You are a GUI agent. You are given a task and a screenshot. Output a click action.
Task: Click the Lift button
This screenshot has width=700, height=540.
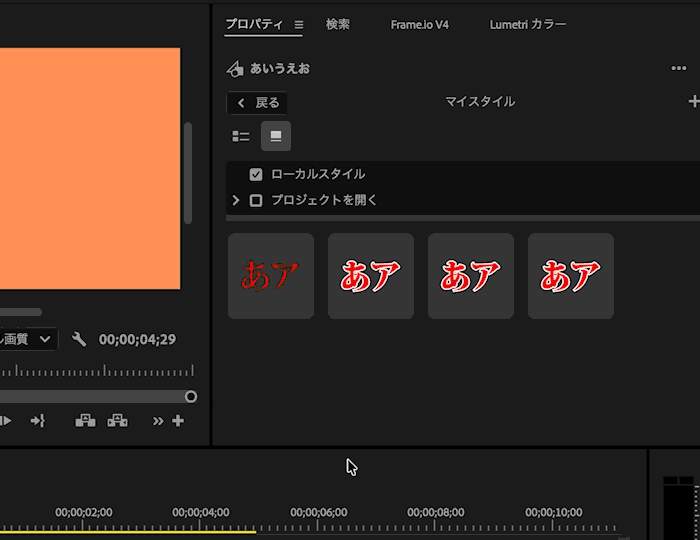click(85, 421)
